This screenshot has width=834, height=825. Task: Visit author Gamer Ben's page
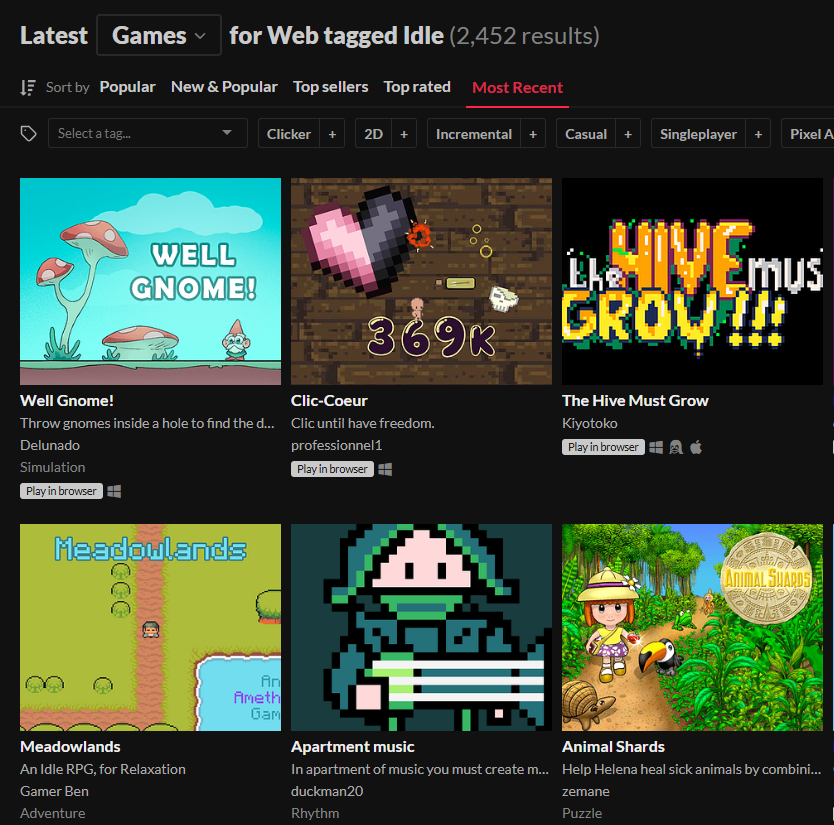tap(54, 791)
